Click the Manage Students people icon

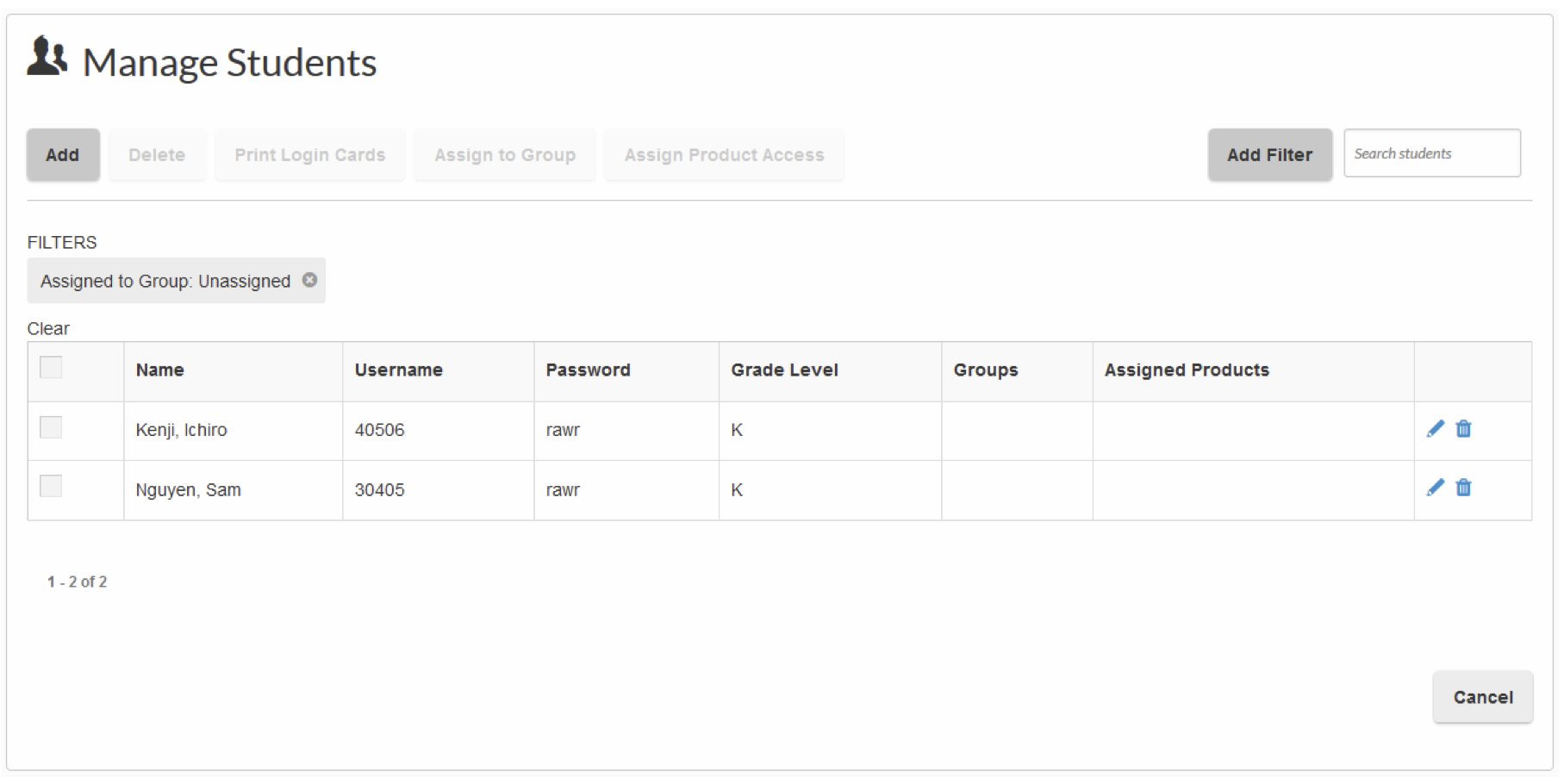coord(47,57)
